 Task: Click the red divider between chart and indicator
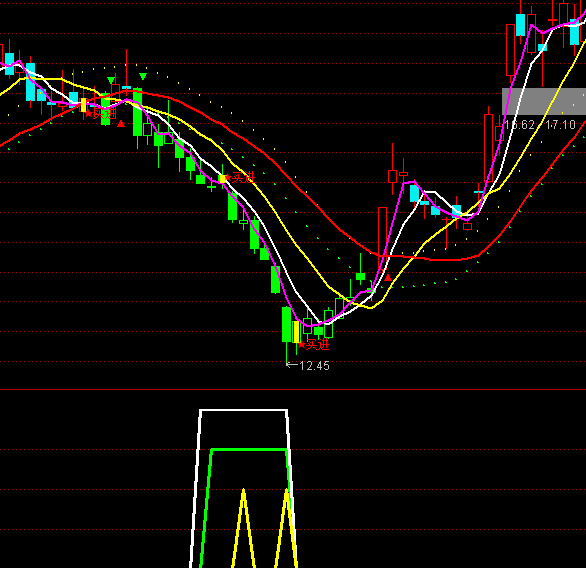(x=293, y=390)
